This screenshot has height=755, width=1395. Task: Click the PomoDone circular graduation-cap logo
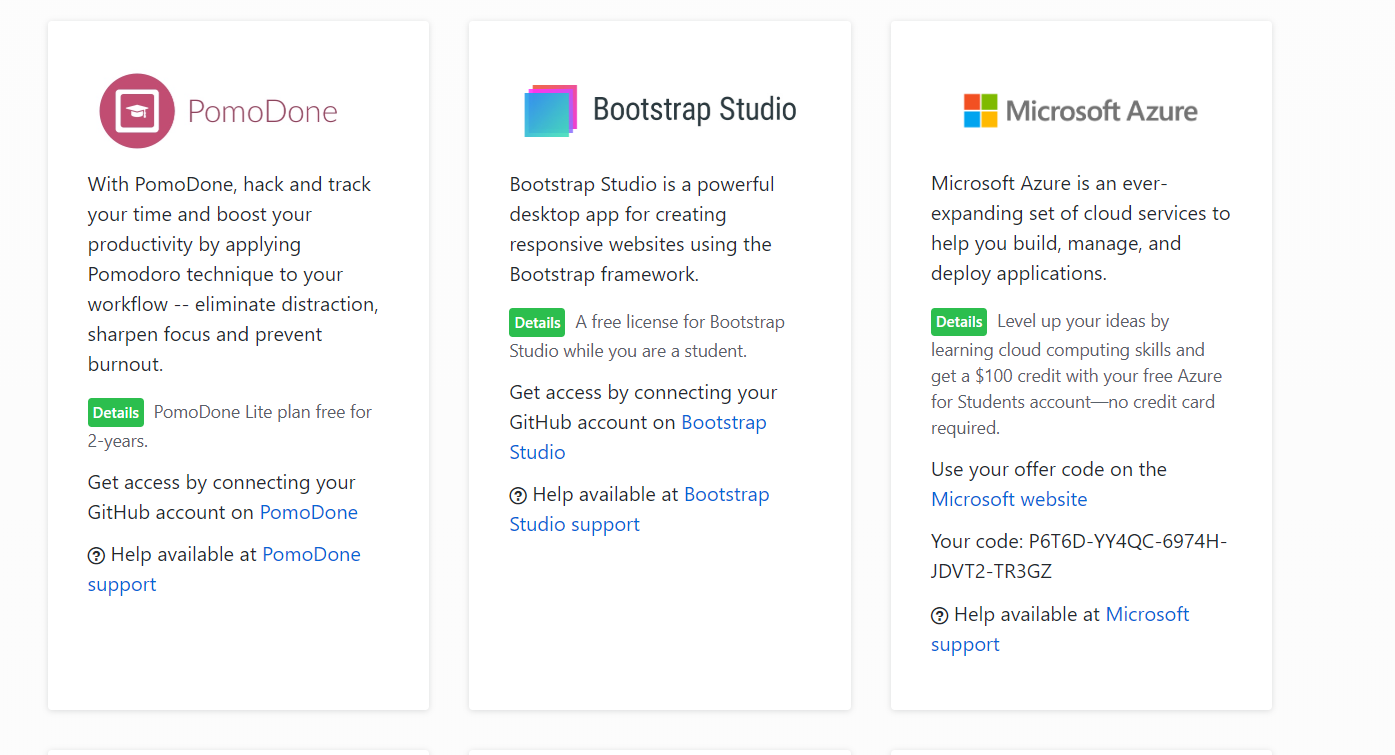coord(137,111)
